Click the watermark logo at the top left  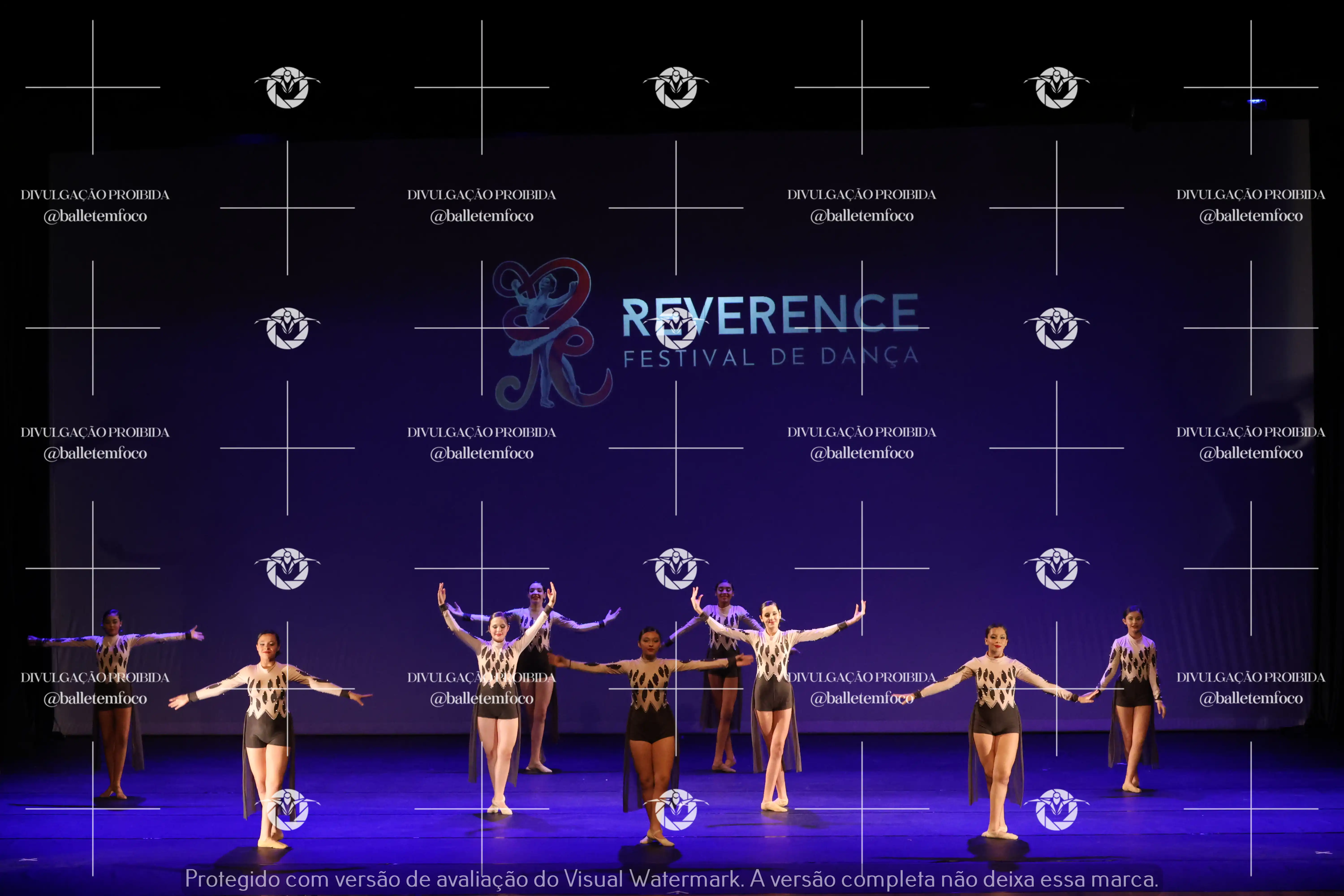[287, 87]
